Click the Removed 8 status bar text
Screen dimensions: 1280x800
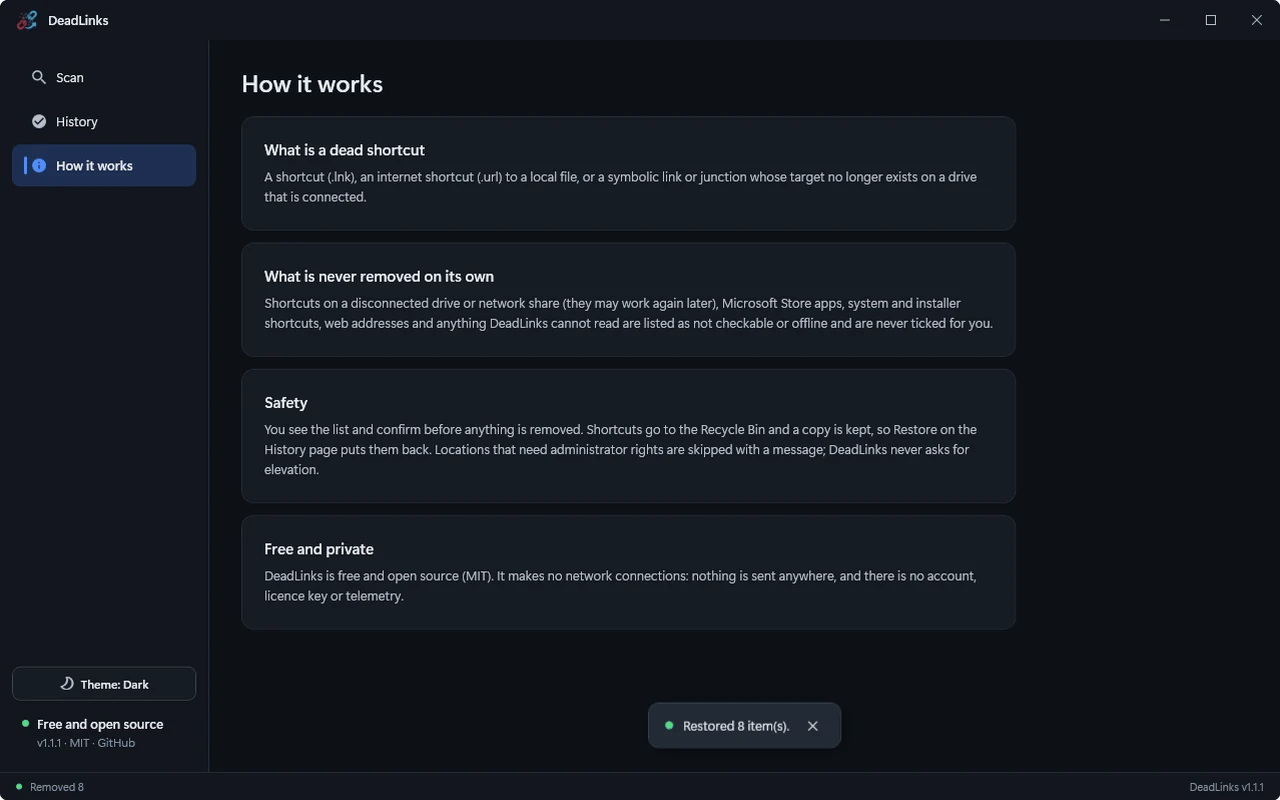click(x=57, y=787)
